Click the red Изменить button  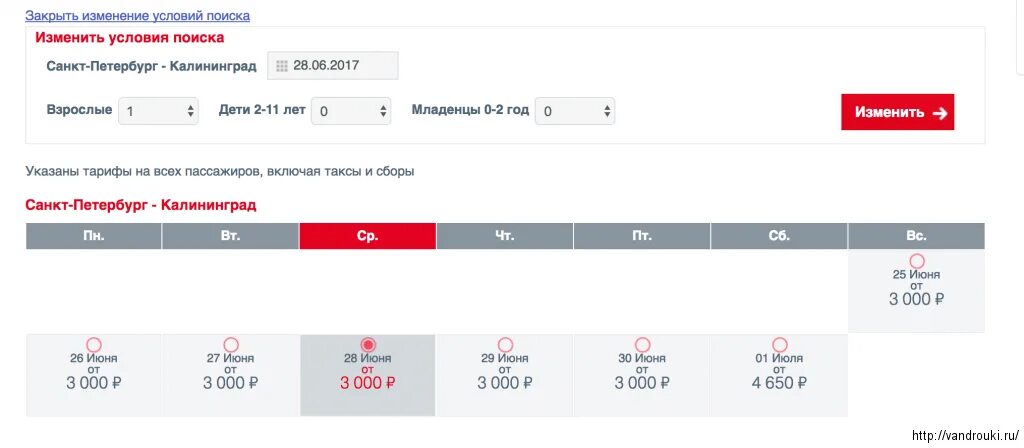(897, 112)
